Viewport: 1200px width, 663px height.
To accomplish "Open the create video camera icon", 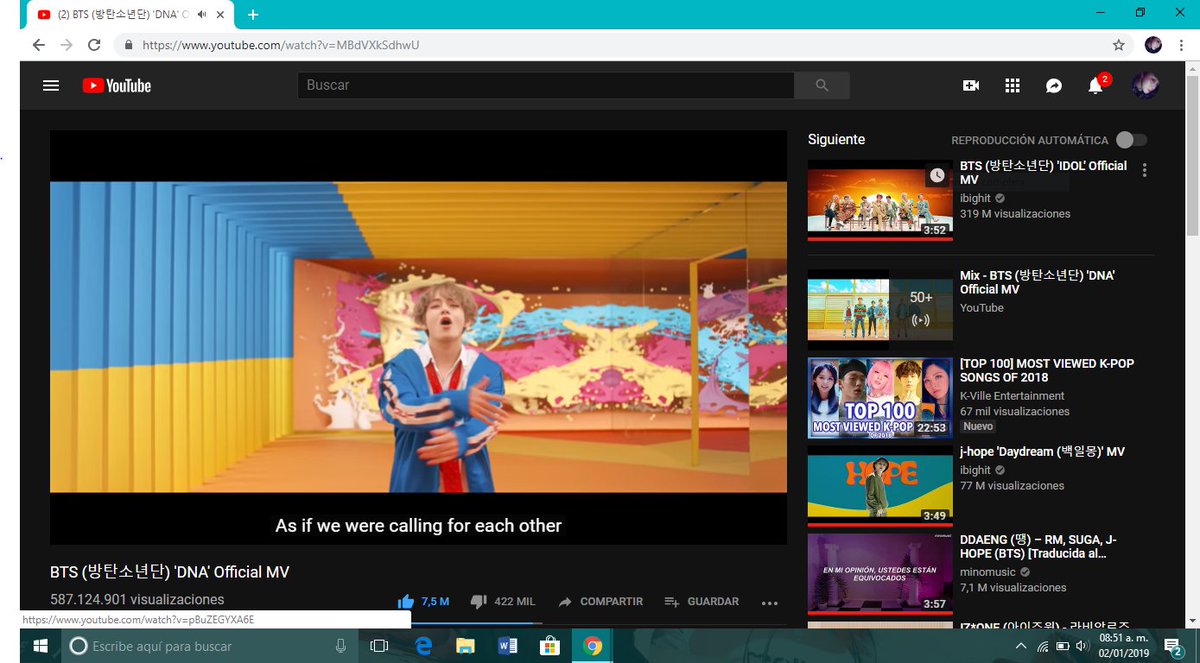I will pyautogui.click(x=970, y=86).
